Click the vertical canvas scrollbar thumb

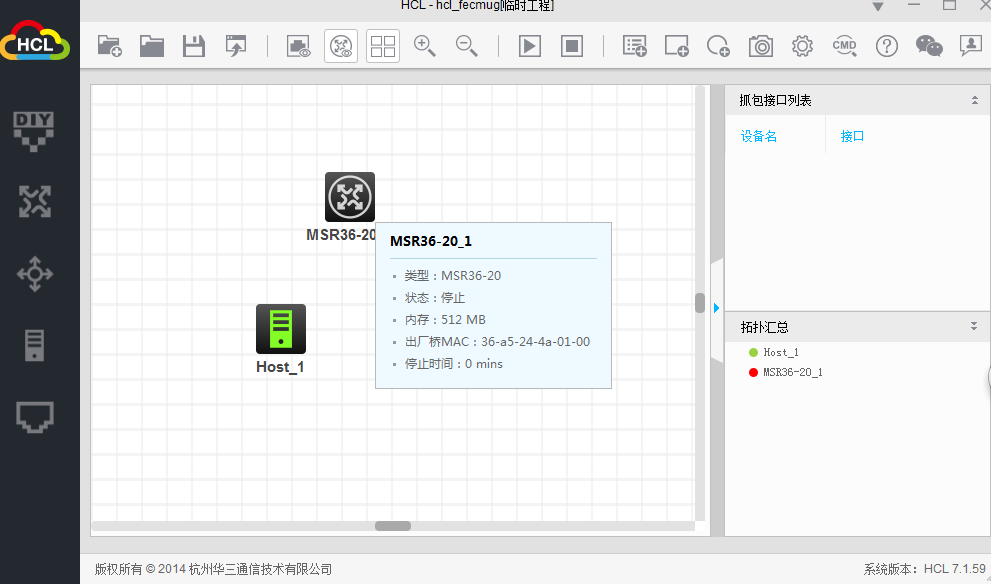point(700,303)
